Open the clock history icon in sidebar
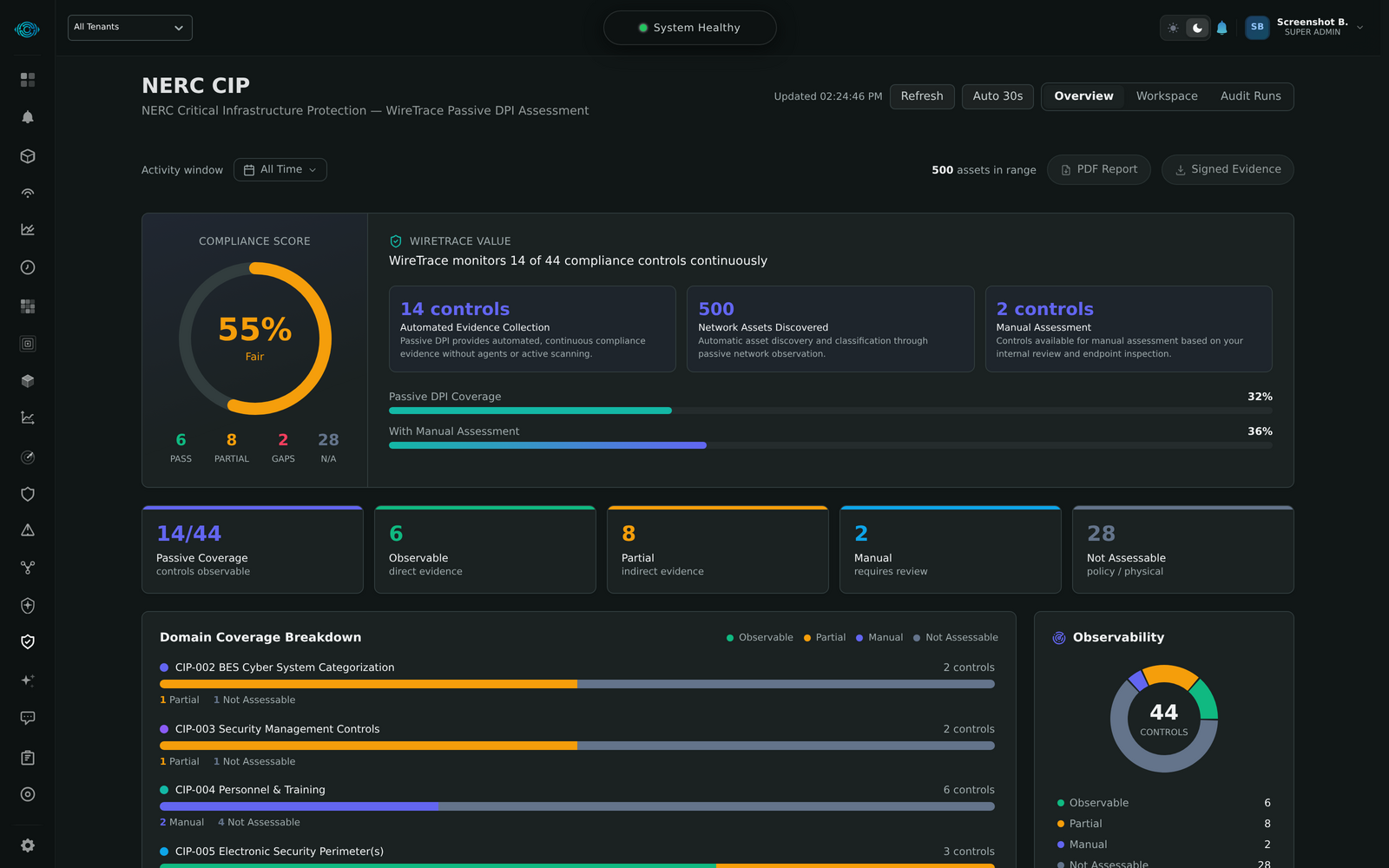The height and width of the screenshot is (868, 1389). click(28, 267)
